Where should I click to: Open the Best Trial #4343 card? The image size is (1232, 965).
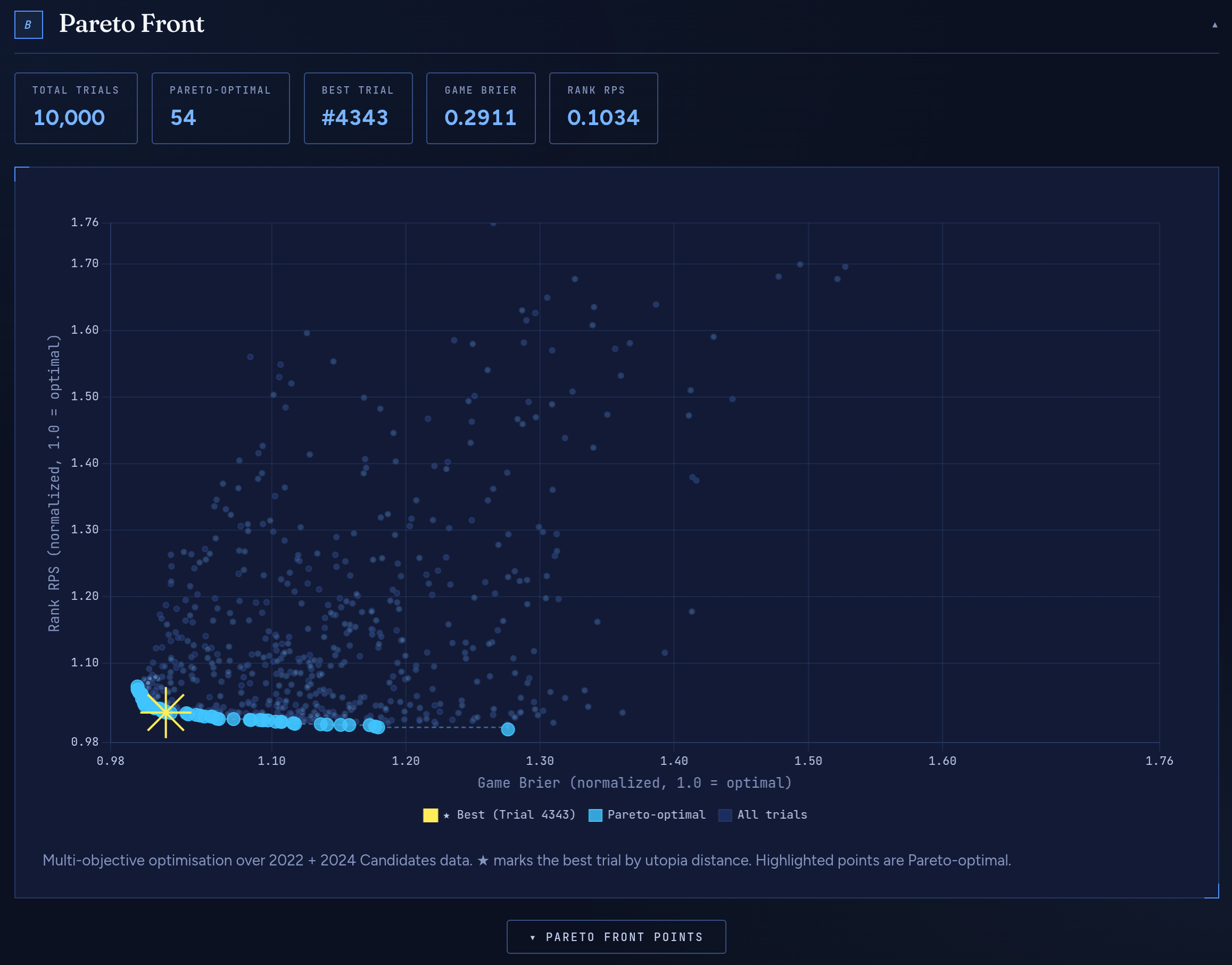tap(358, 108)
